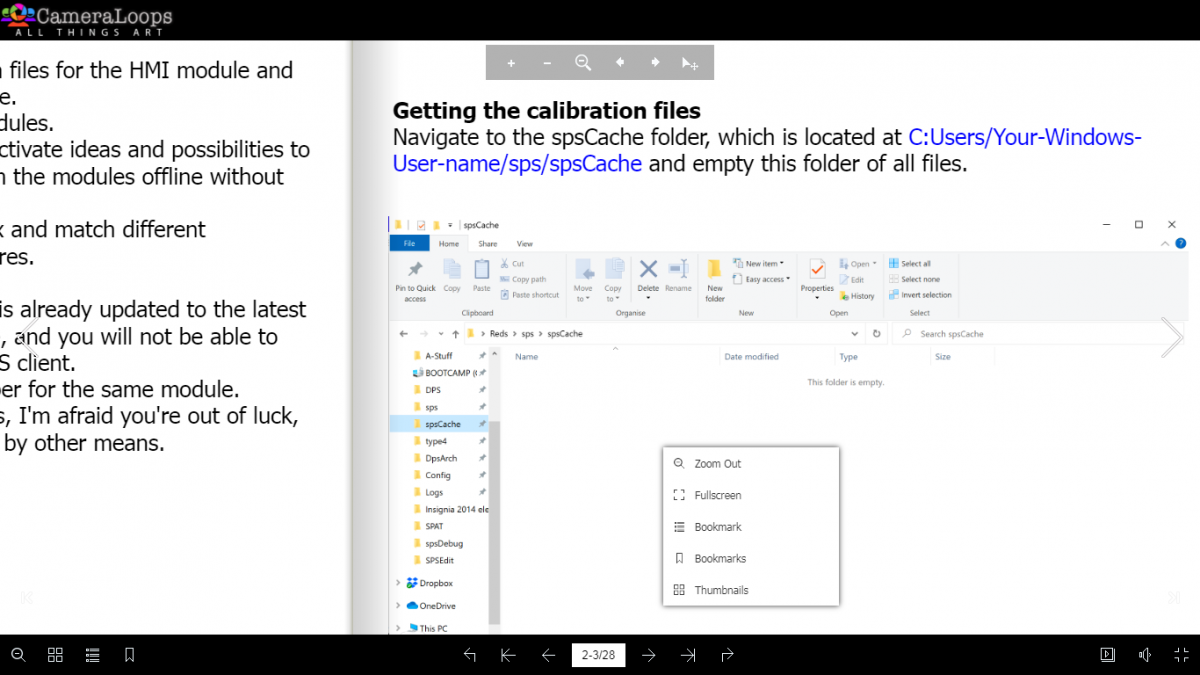
Task: Exit fullscreen using the bottom-right corner icon
Action: pos(1181,655)
